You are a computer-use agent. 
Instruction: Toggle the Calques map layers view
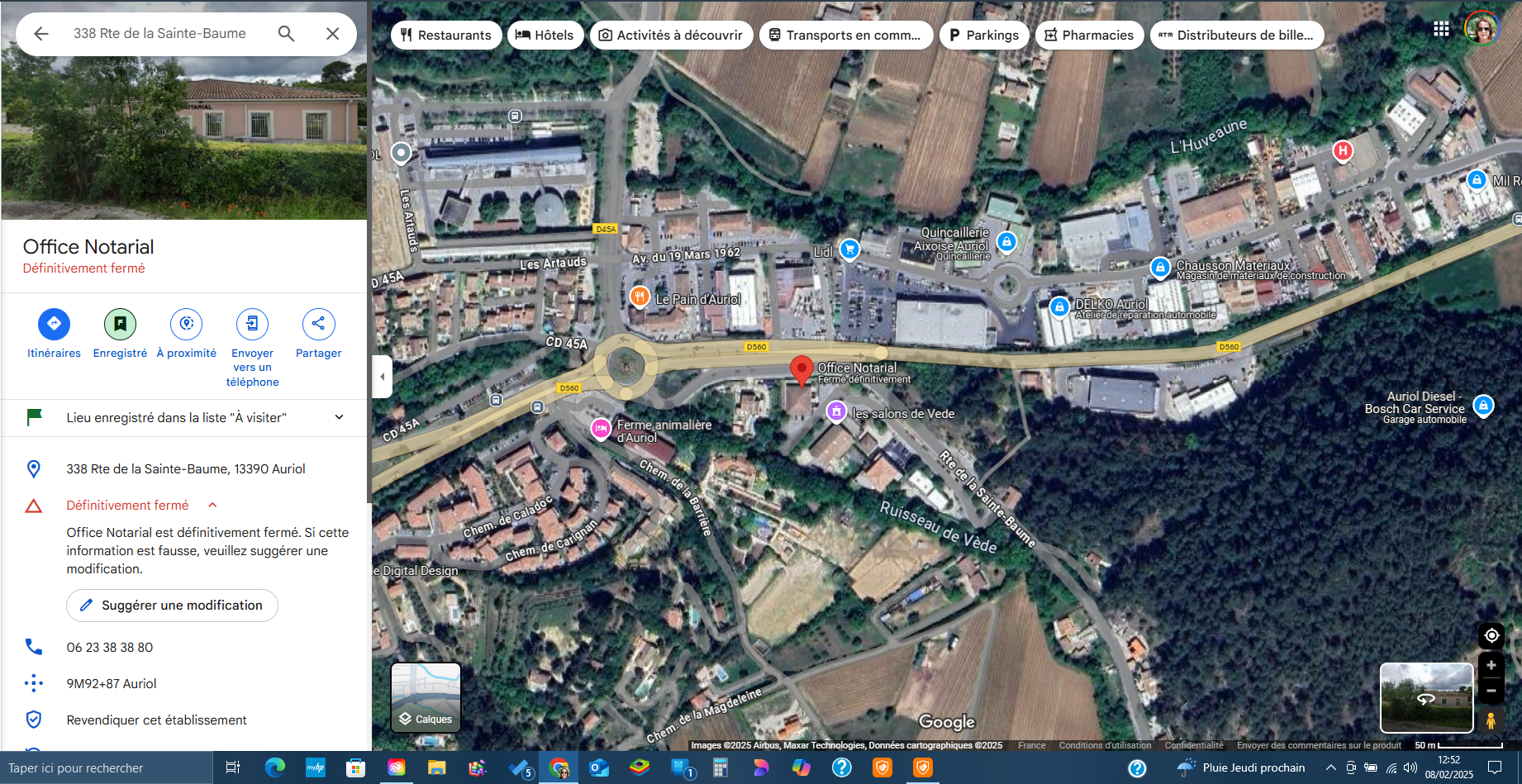[426, 697]
